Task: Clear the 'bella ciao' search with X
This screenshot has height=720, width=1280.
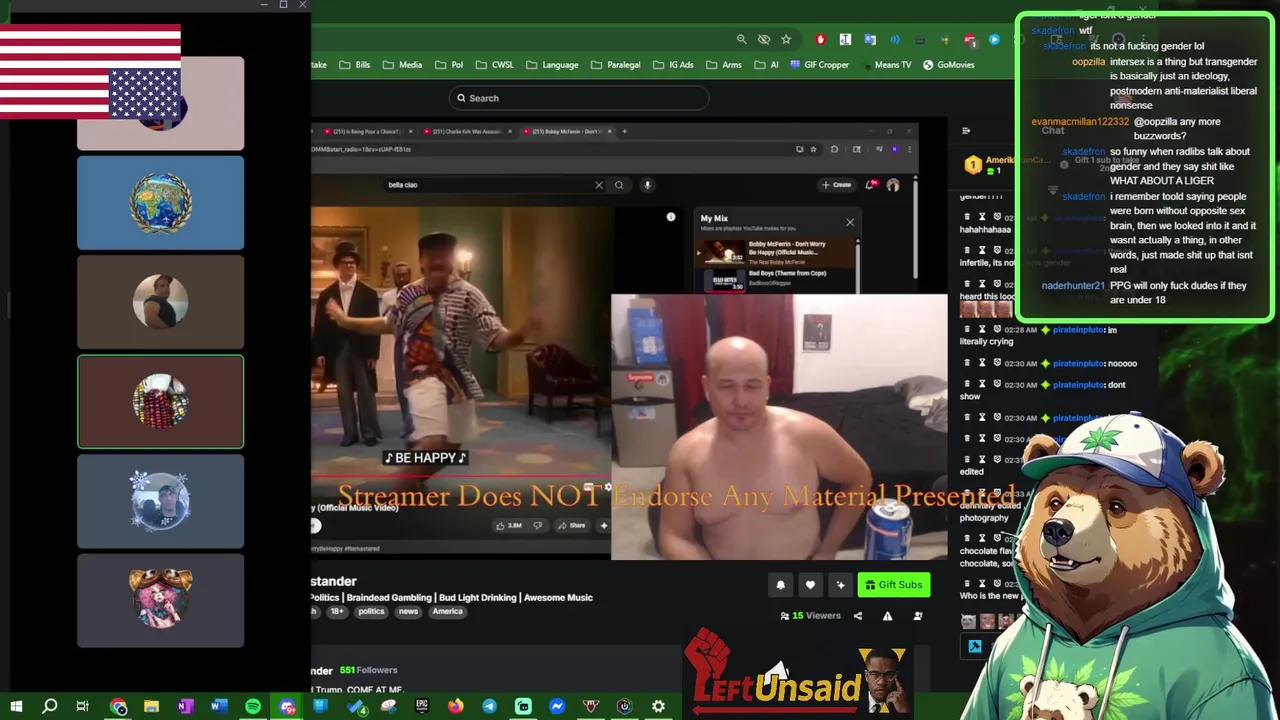Action: pyautogui.click(x=599, y=185)
